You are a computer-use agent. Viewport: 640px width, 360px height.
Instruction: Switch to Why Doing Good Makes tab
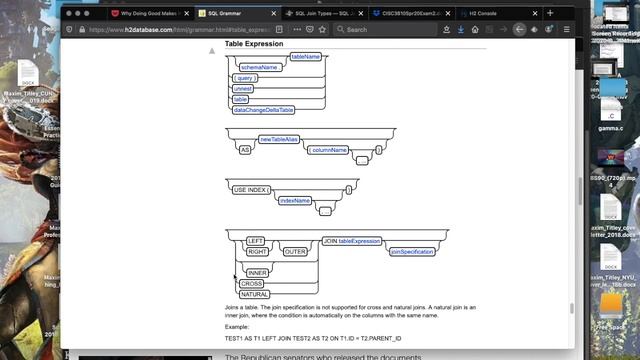coord(150,13)
